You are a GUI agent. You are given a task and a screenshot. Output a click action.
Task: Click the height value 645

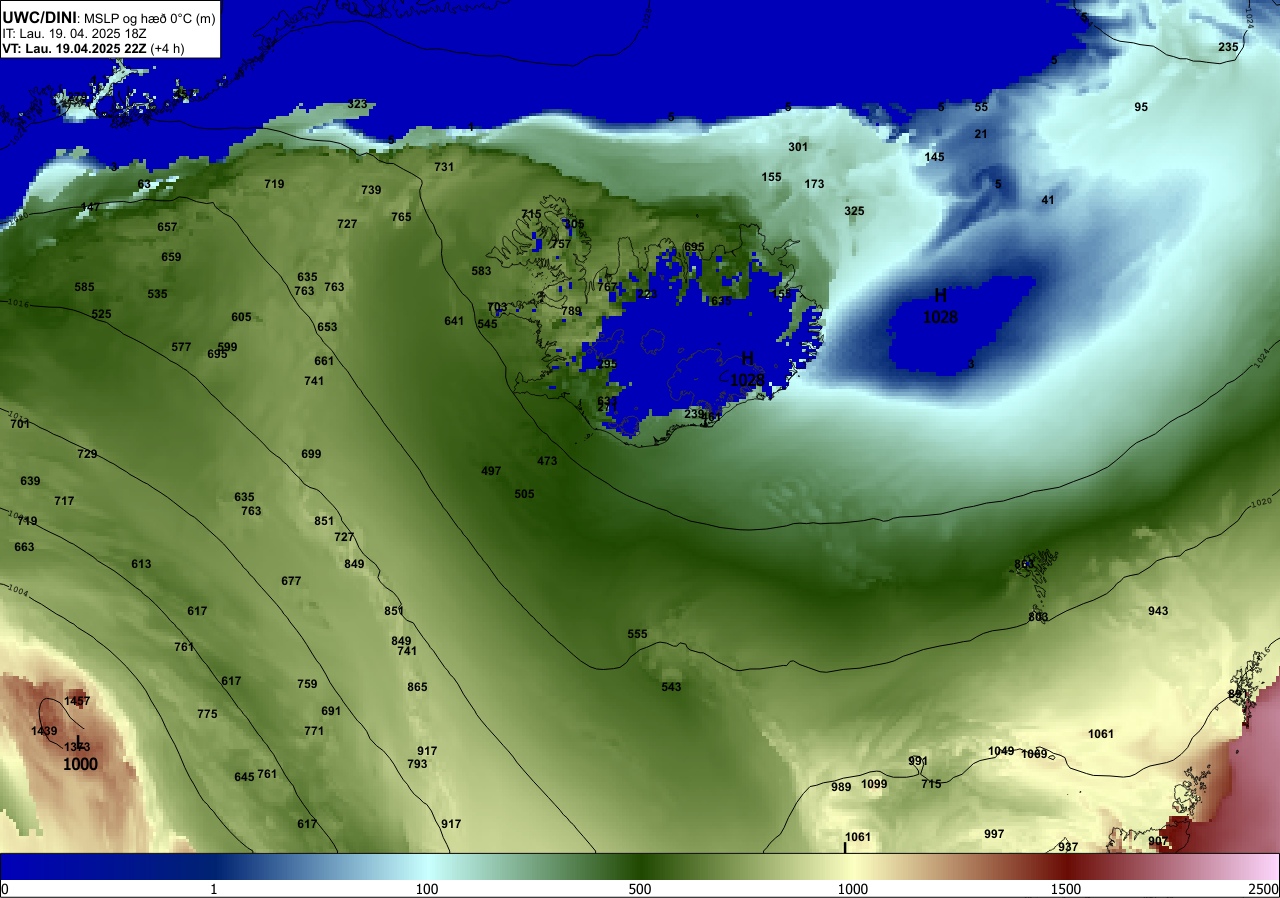pos(244,777)
